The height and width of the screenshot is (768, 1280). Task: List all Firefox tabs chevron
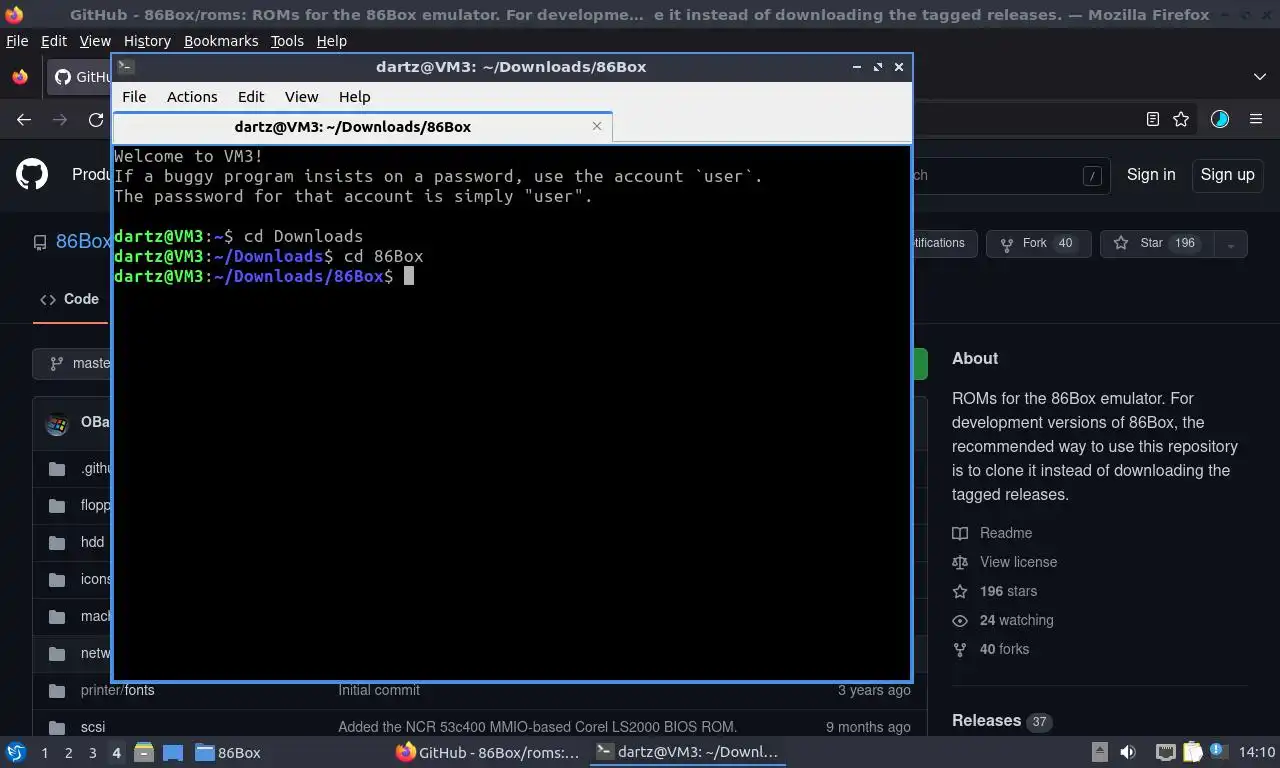pyautogui.click(x=1259, y=76)
